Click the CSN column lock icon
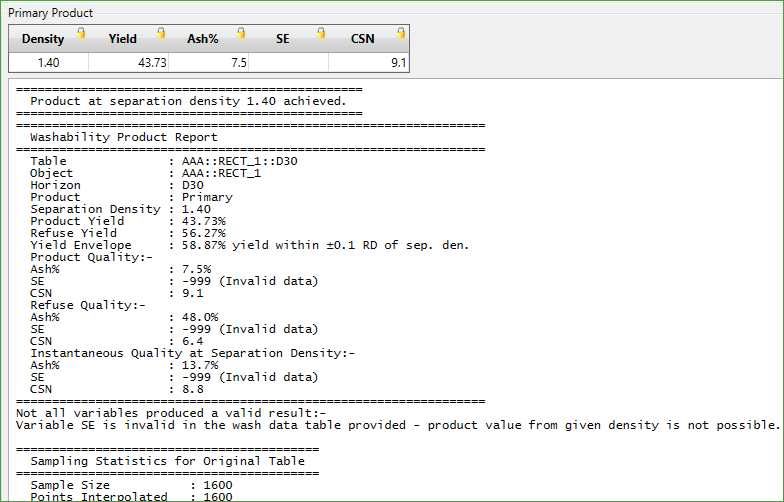 point(401,33)
